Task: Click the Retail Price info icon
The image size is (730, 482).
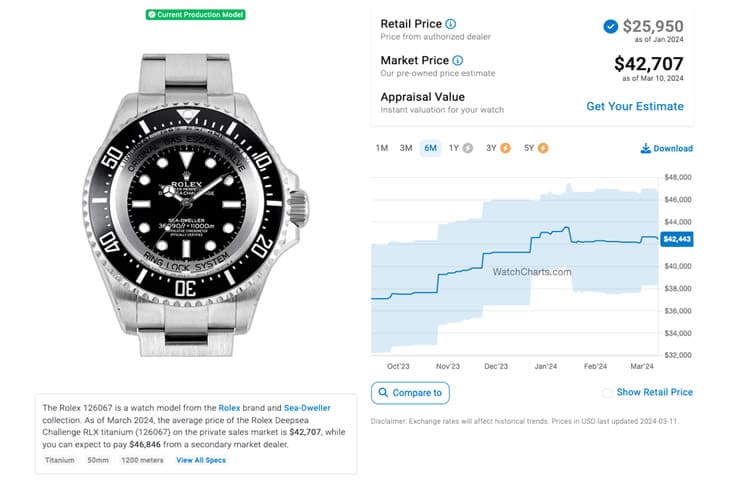Action: tap(450, 24)
